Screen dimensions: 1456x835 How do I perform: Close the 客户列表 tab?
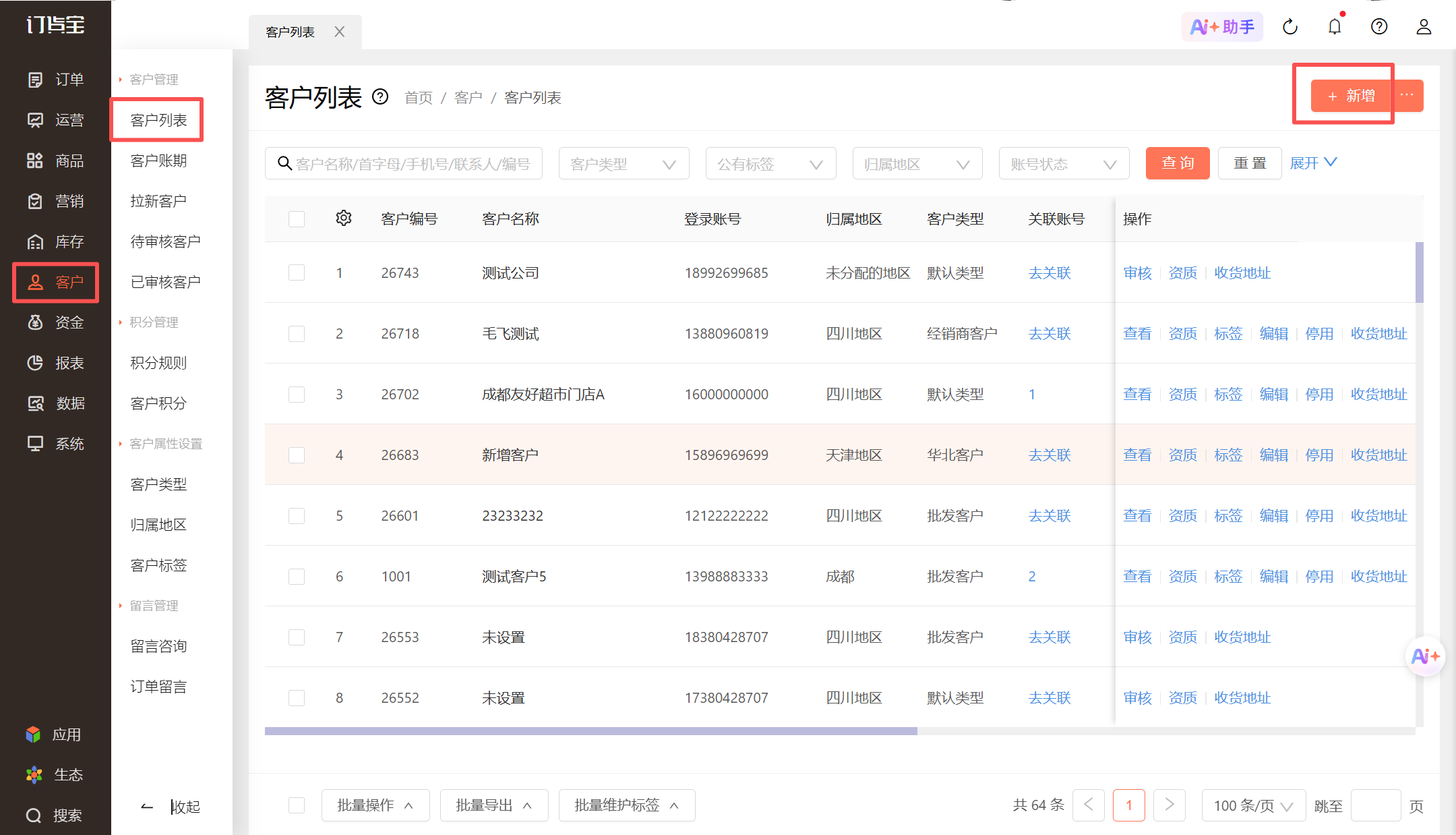340,32
